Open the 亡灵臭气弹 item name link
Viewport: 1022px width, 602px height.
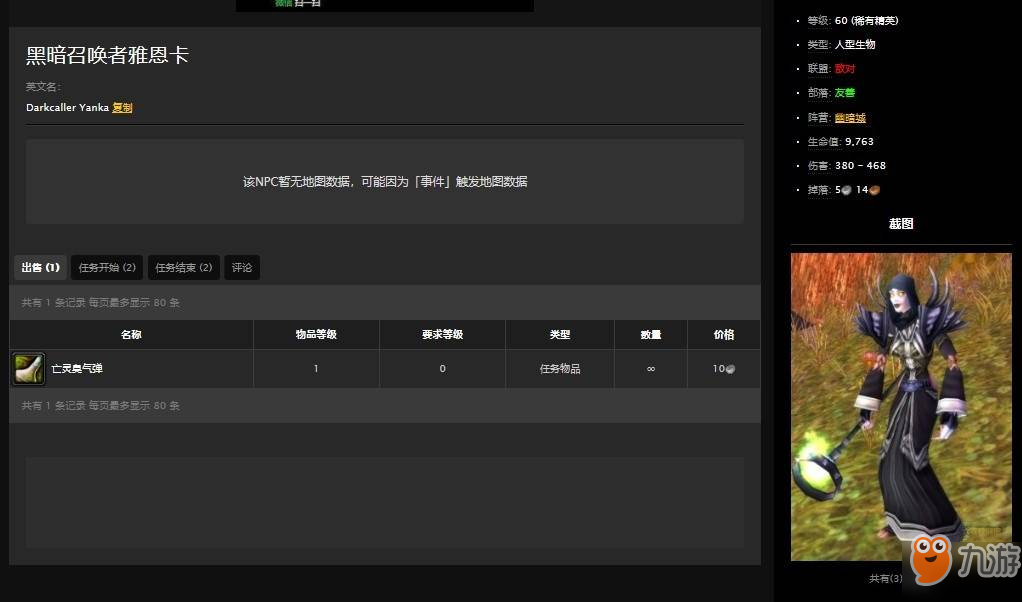[77, 369]
